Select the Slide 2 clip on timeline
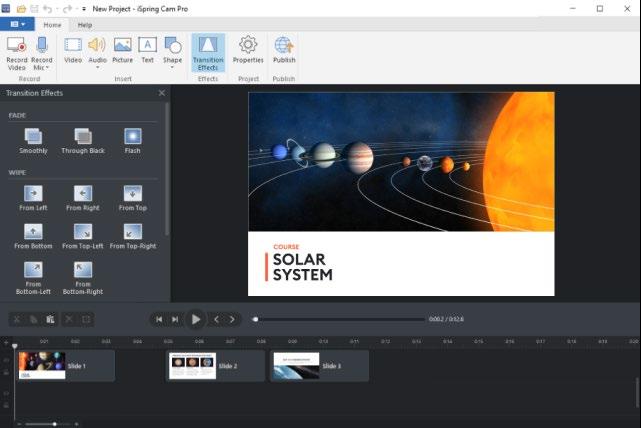 tap(215, 366)
